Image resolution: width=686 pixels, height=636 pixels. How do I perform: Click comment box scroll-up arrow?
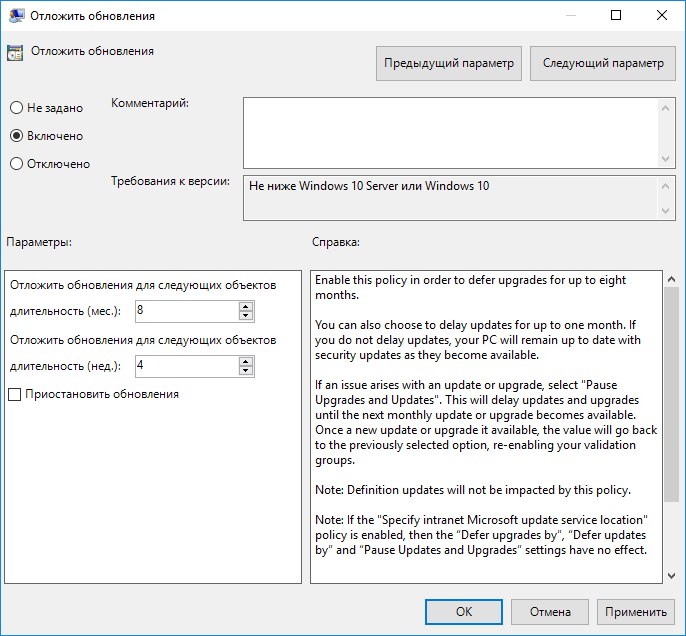pos(665,108)
